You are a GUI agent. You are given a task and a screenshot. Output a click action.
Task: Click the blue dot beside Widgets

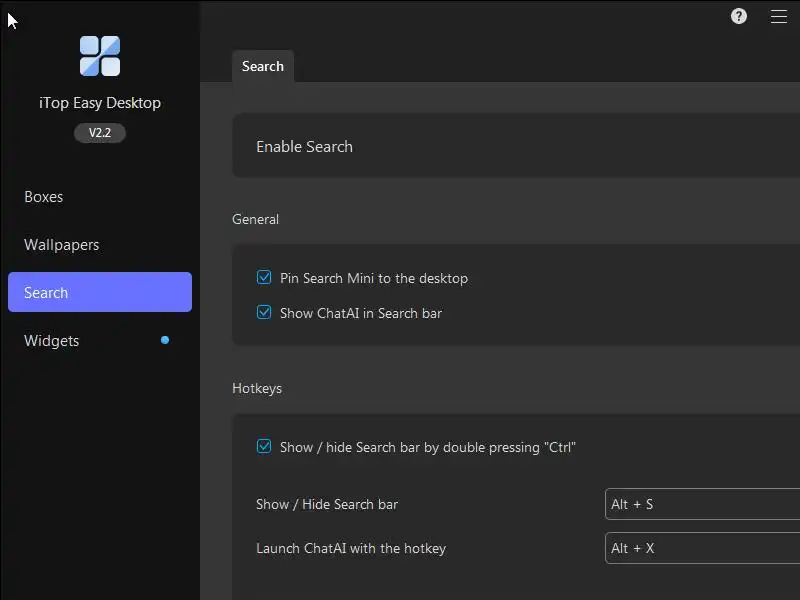point(165,340)
